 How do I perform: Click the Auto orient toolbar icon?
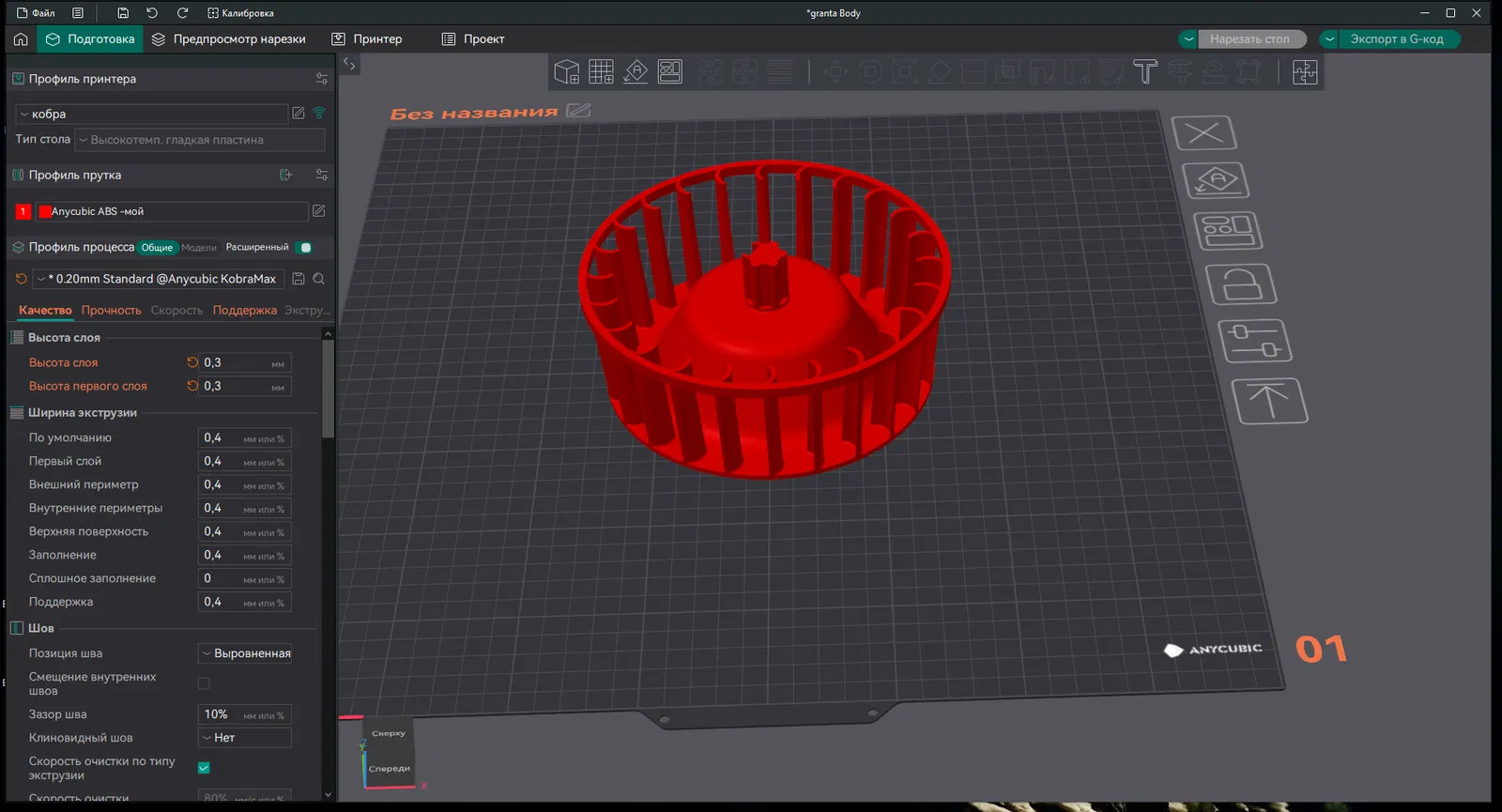click(x=636, y=72)
